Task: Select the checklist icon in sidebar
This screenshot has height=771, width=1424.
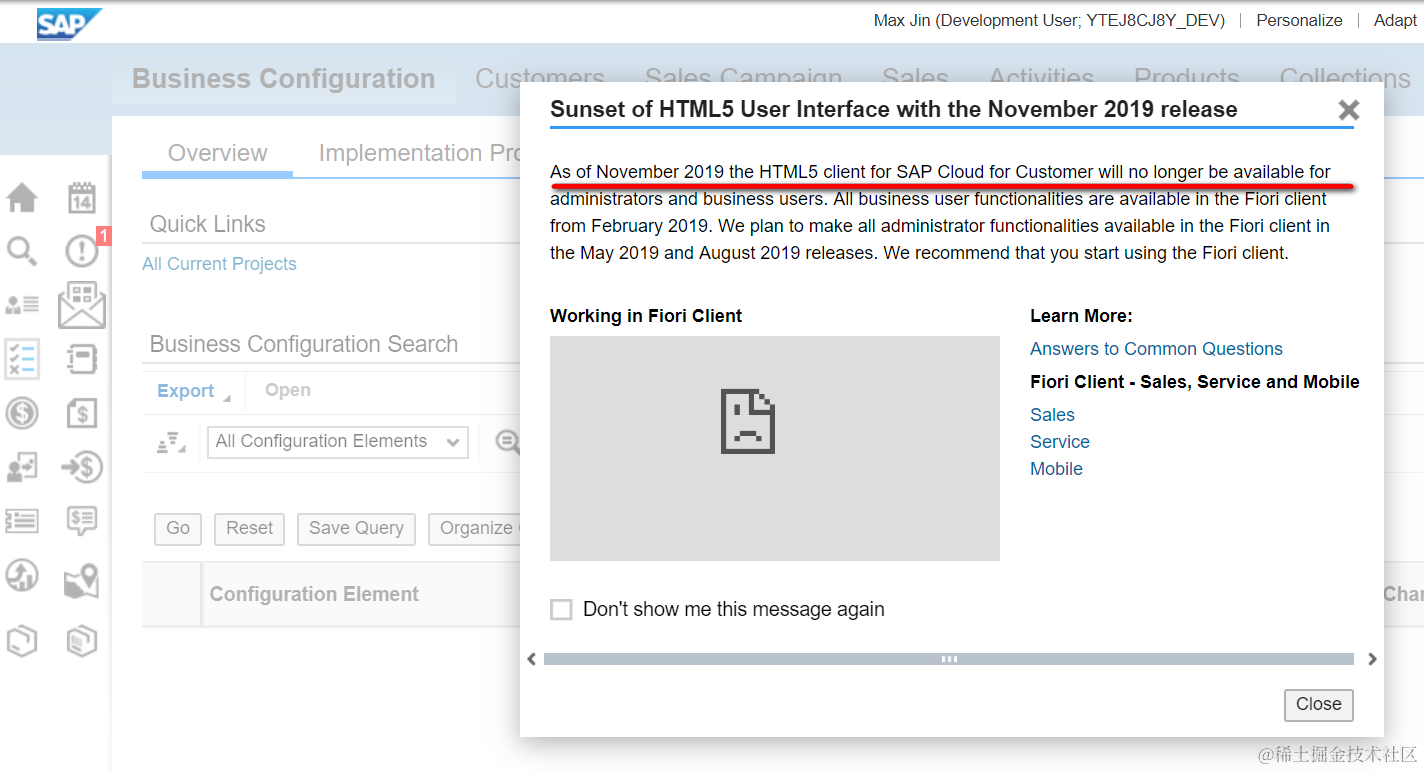Action: click(22, 358)
